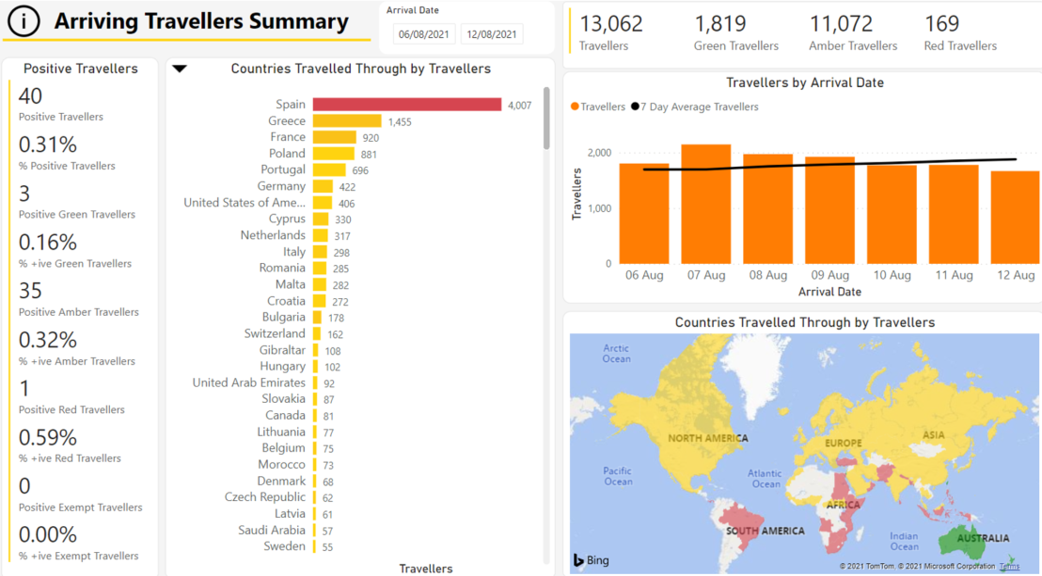Click the Bing logo on the map
Viewport: 1042px width, 576px height.
pyautogui.click(x=590, y=560)
